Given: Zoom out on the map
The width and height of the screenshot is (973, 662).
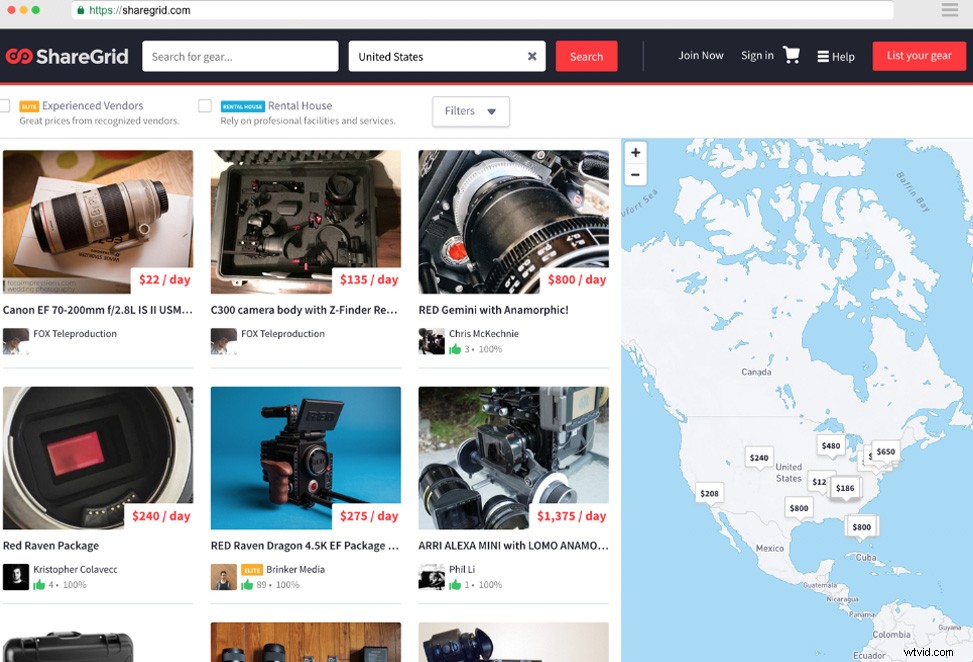Looking at the screenshot, I should (635, 174).
